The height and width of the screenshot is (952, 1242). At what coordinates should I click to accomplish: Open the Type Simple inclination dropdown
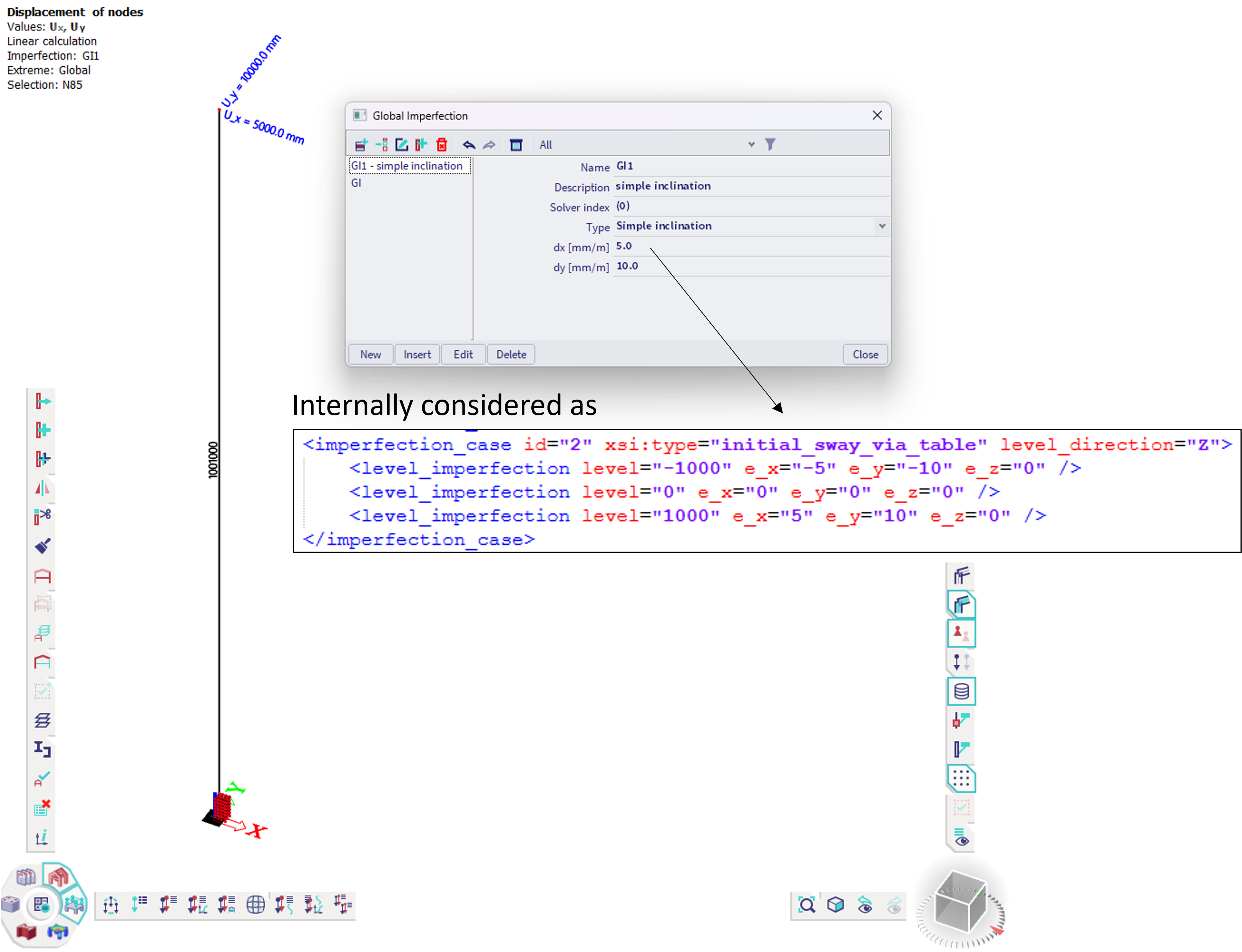pos(881,226)
